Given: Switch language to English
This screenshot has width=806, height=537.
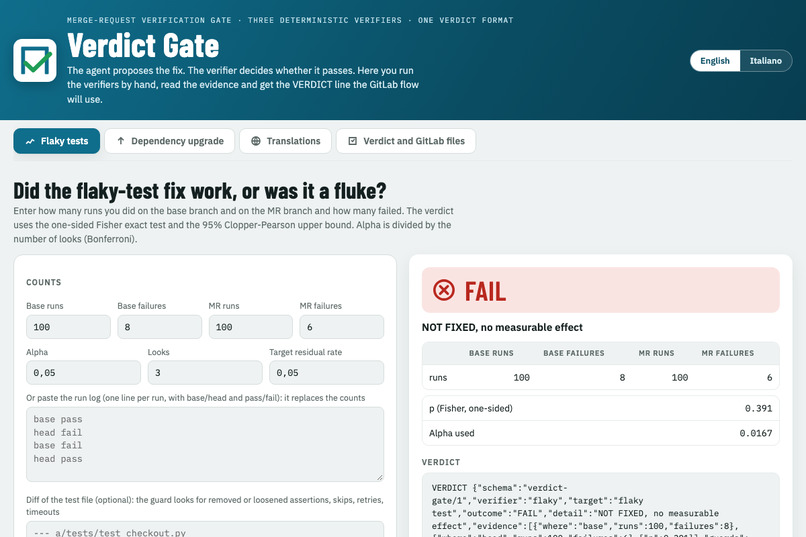Looking at the screenshot, I should (x=715, y=61).
